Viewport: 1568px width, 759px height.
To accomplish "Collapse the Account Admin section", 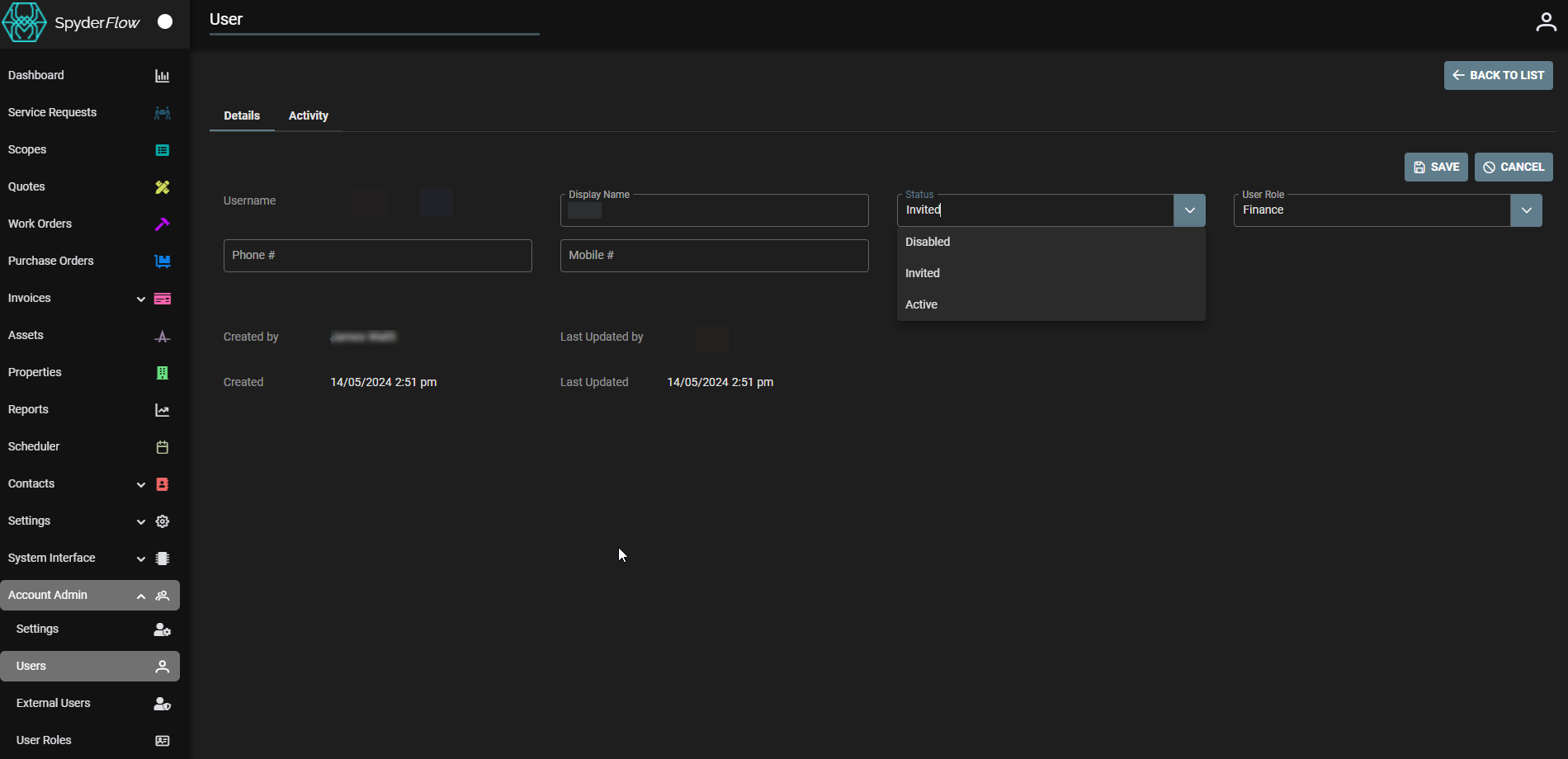I will pos(141,596).
